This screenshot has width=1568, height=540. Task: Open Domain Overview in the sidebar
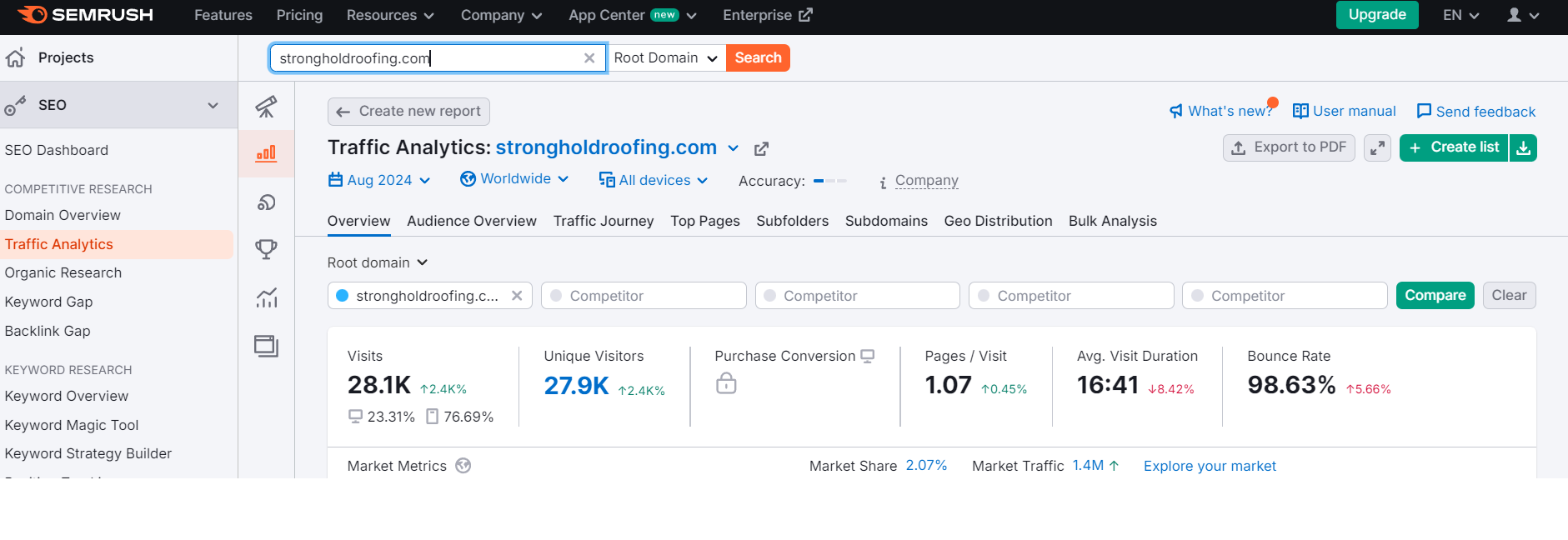pos(63,215)
